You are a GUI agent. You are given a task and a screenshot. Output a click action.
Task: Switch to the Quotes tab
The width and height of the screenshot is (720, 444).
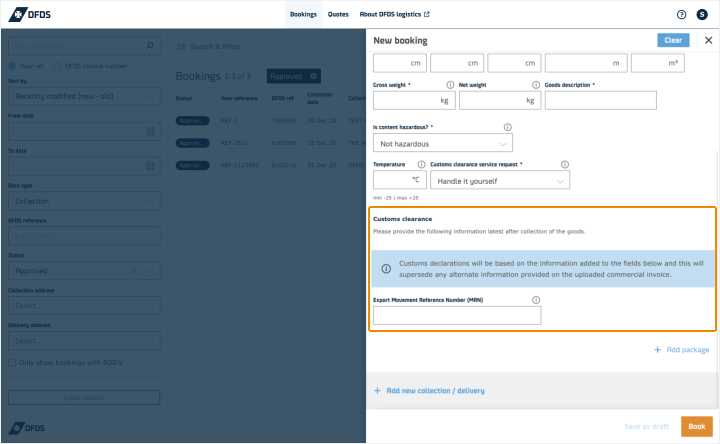click(338, 15)
